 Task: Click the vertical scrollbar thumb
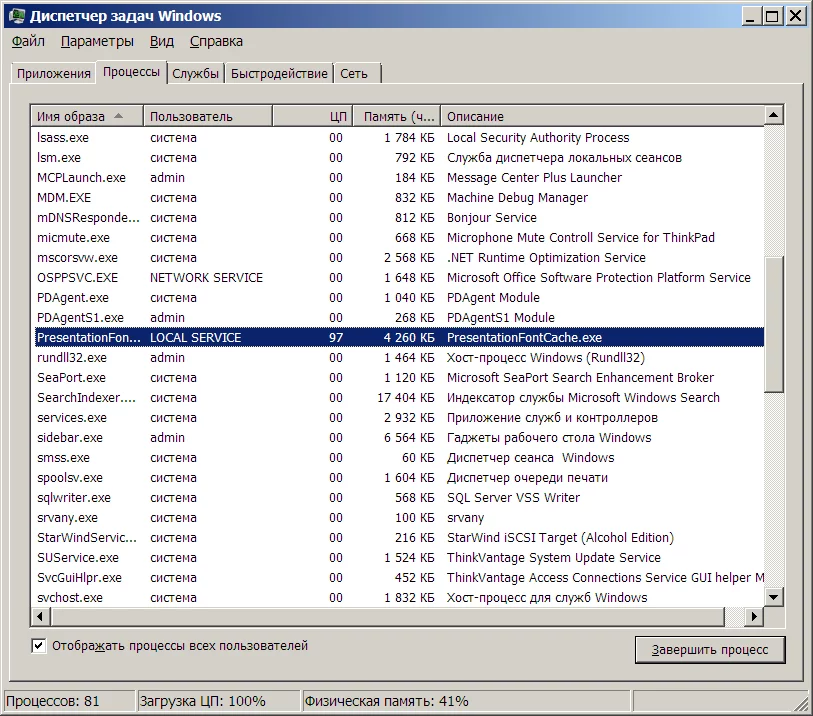coord(773,328)
